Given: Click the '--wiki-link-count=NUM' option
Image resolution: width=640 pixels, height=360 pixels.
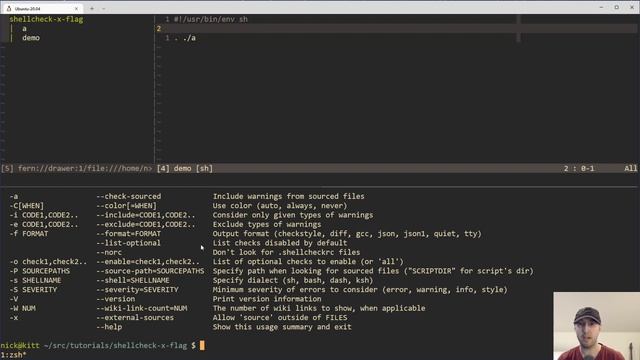Looking at the screenshot, I should 142,308.
